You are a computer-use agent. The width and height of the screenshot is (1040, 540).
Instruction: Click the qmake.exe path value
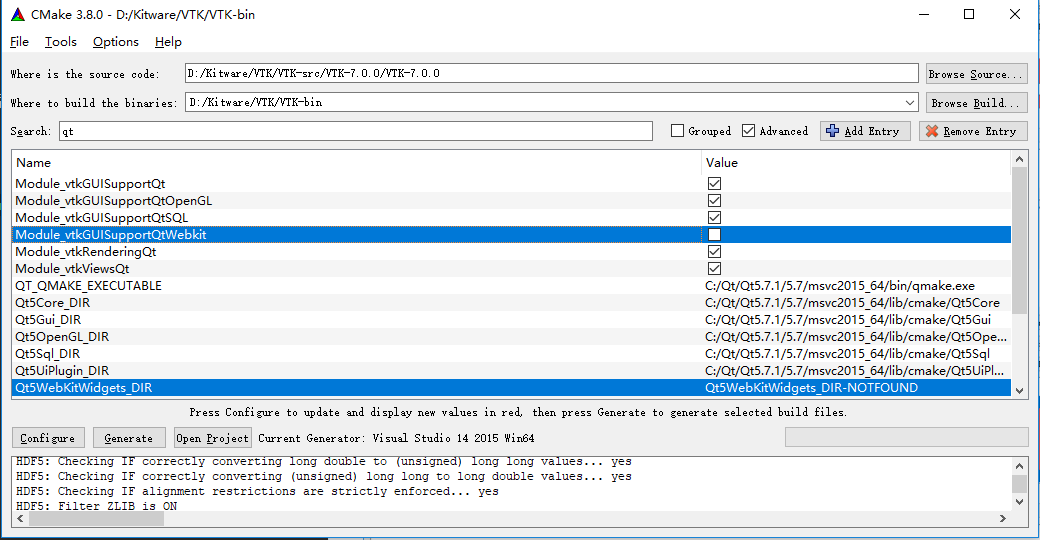(x=840, y=286)
